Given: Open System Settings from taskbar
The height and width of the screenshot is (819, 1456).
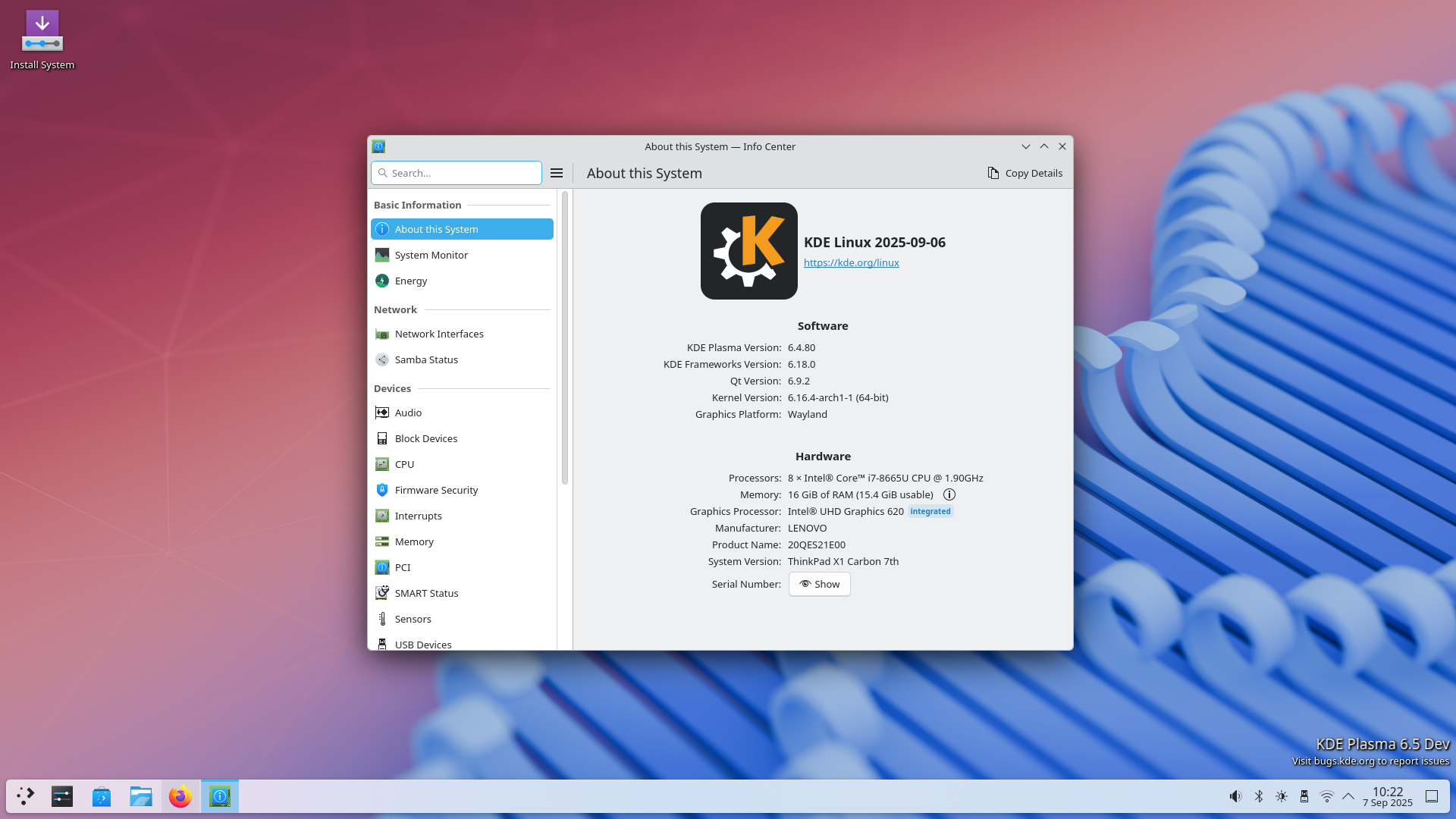Looking at the screenshot, I should [62, 796].
